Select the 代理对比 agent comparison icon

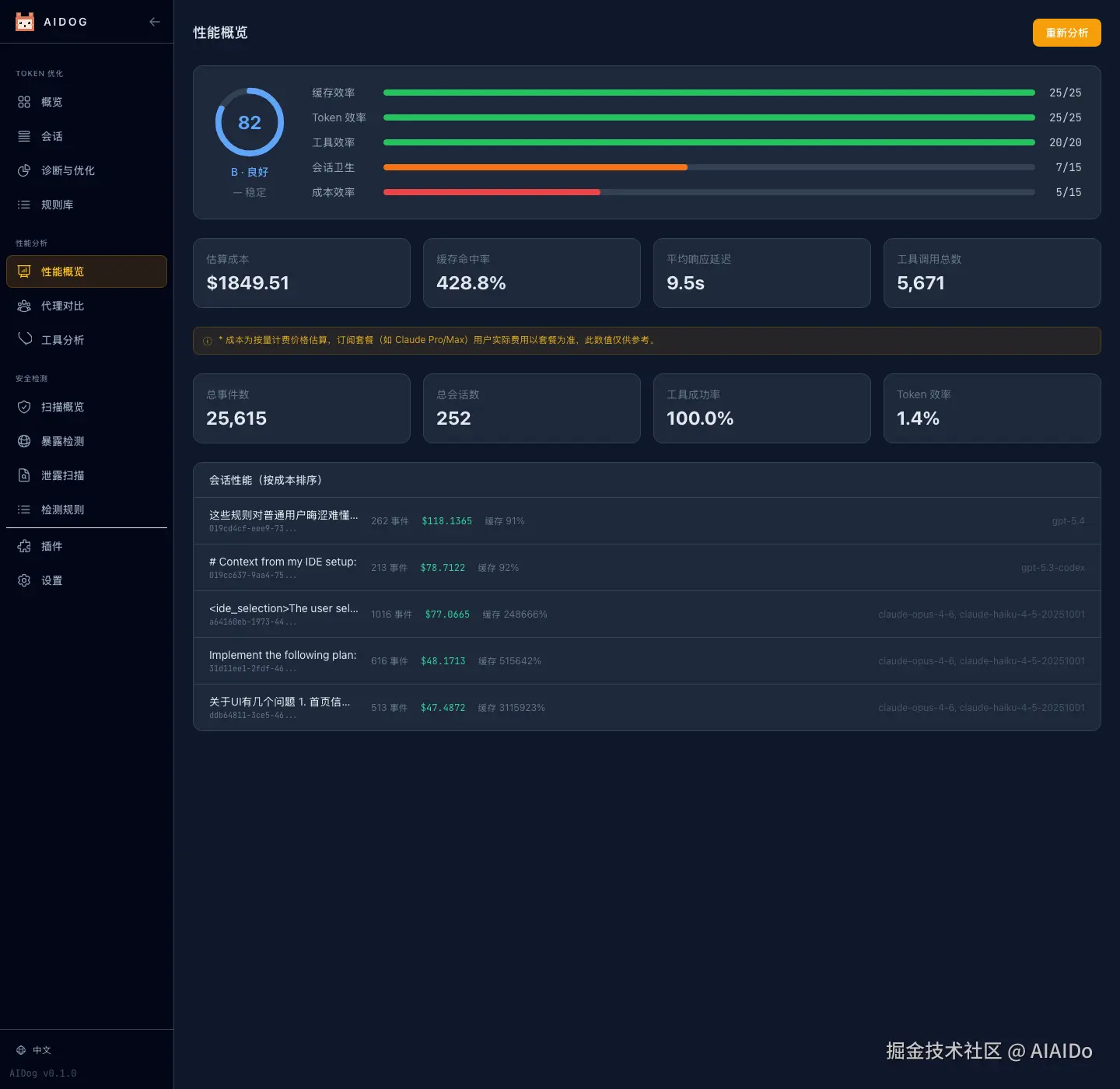[x=23, y=306]
